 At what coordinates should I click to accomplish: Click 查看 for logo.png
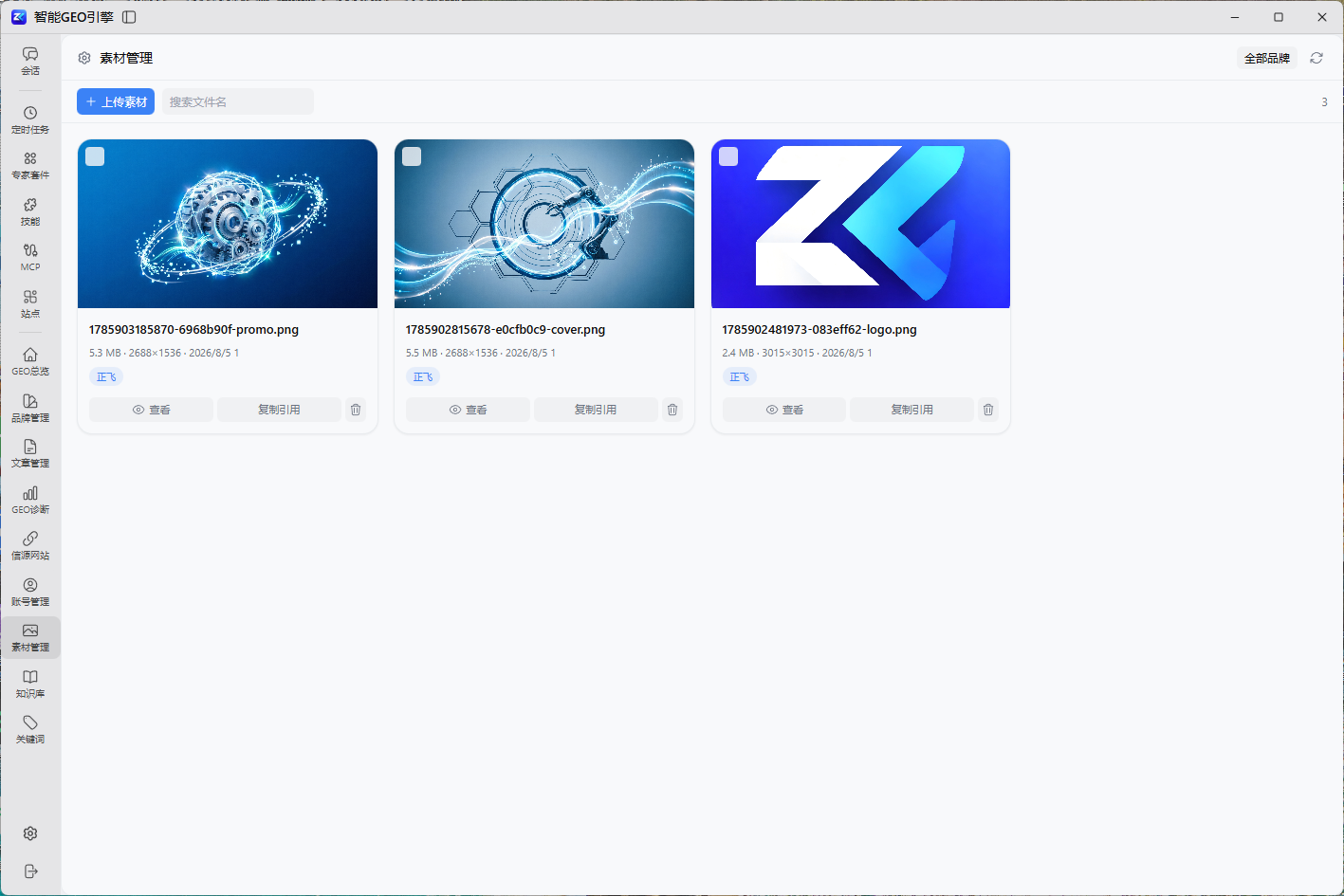pyautogui.click(x=784, y=410)
